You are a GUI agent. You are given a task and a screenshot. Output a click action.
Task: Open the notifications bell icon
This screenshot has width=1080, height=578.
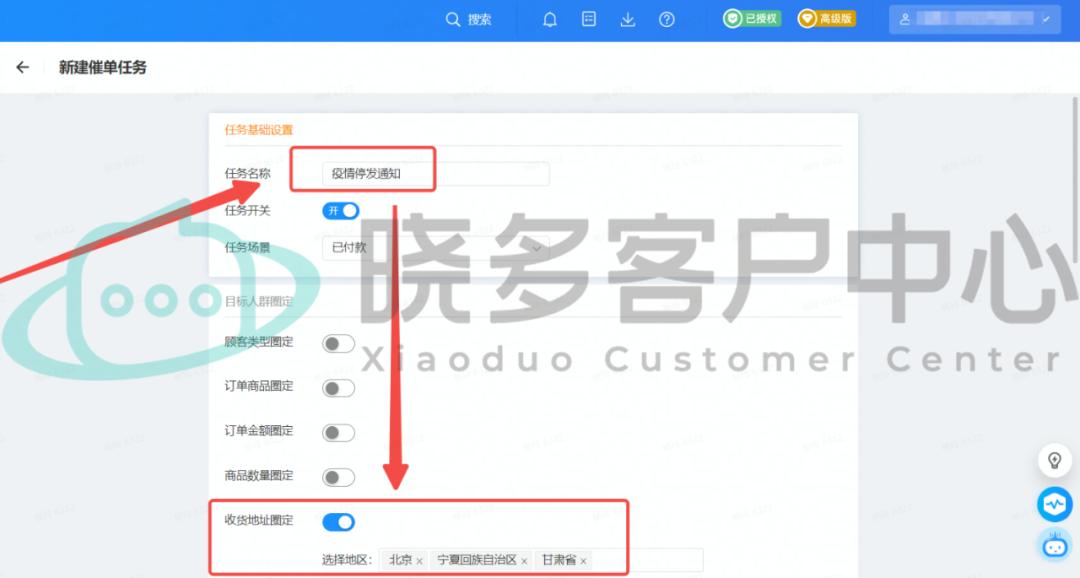point(550,19)
